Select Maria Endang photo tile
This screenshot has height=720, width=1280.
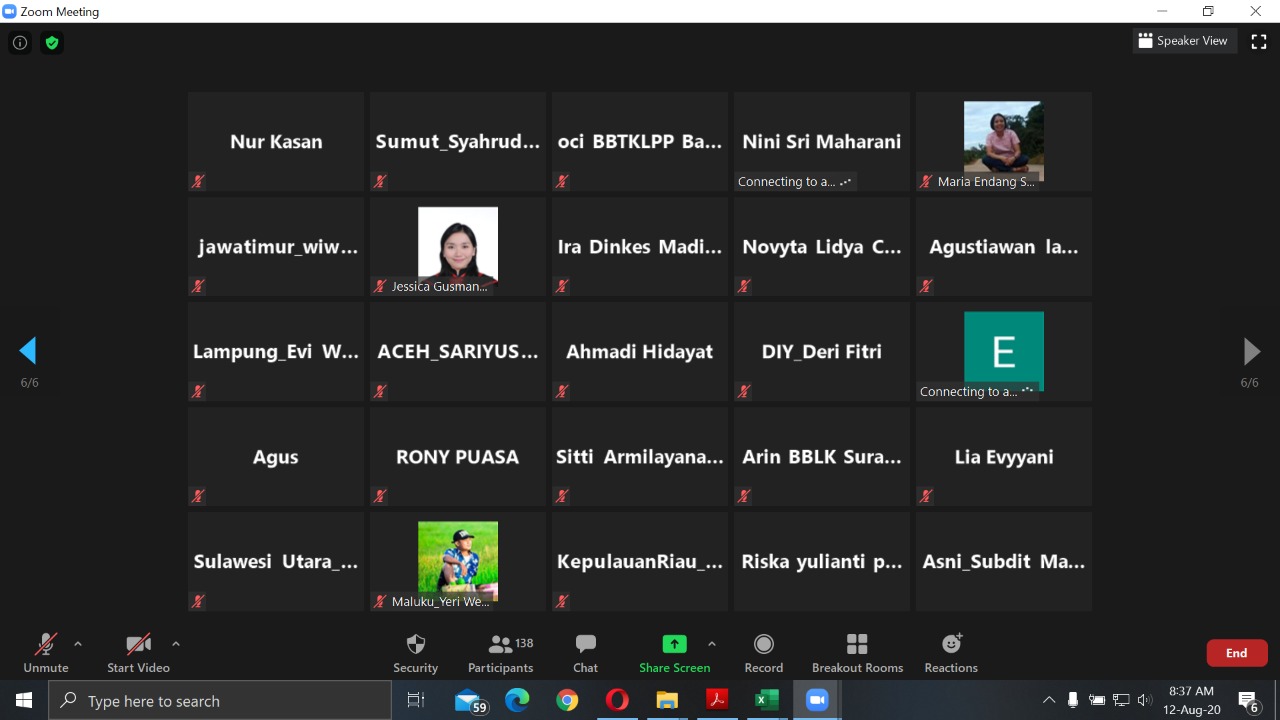tap(1004, 142)
